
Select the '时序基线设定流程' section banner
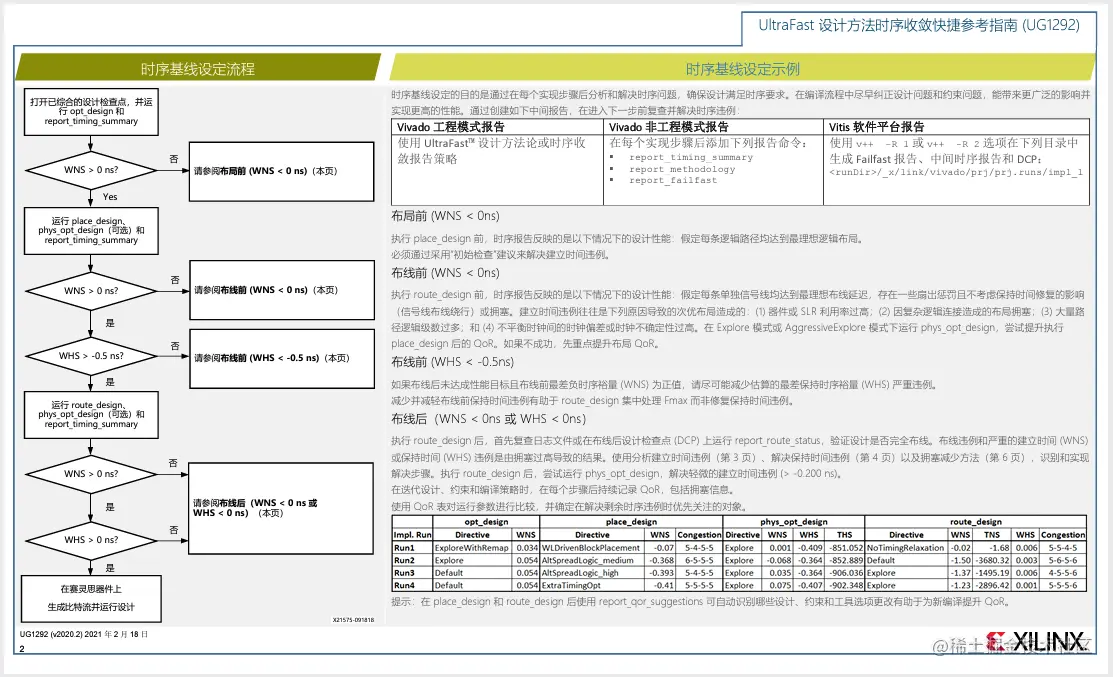tap(197, 68)
